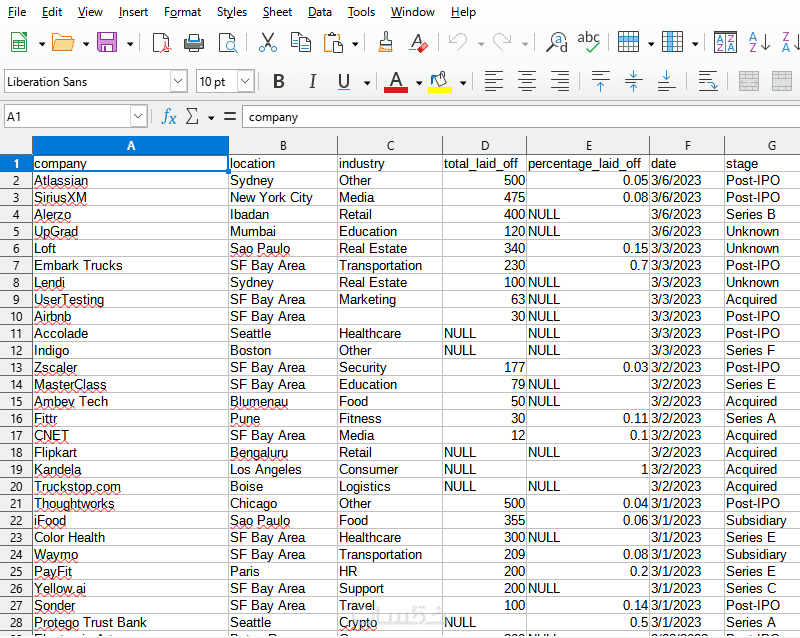This screenshot has width=800, height=638.
Task: Export directly as PDF
Action: [161, 43]
